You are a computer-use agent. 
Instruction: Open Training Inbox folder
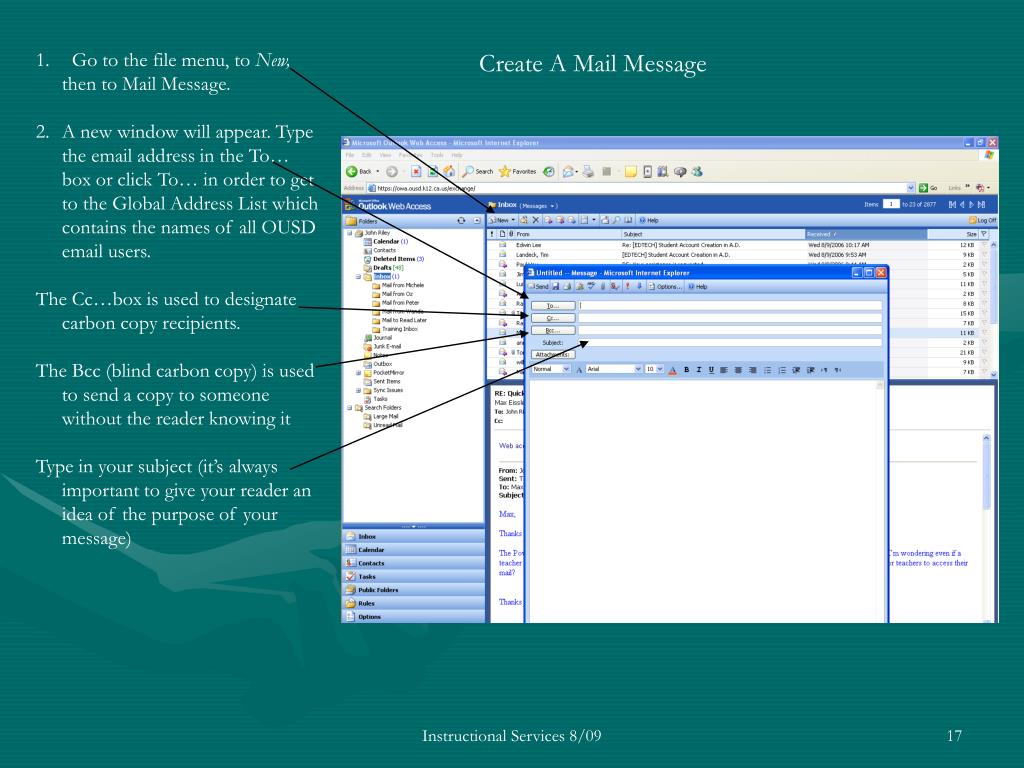coord(394,328)
